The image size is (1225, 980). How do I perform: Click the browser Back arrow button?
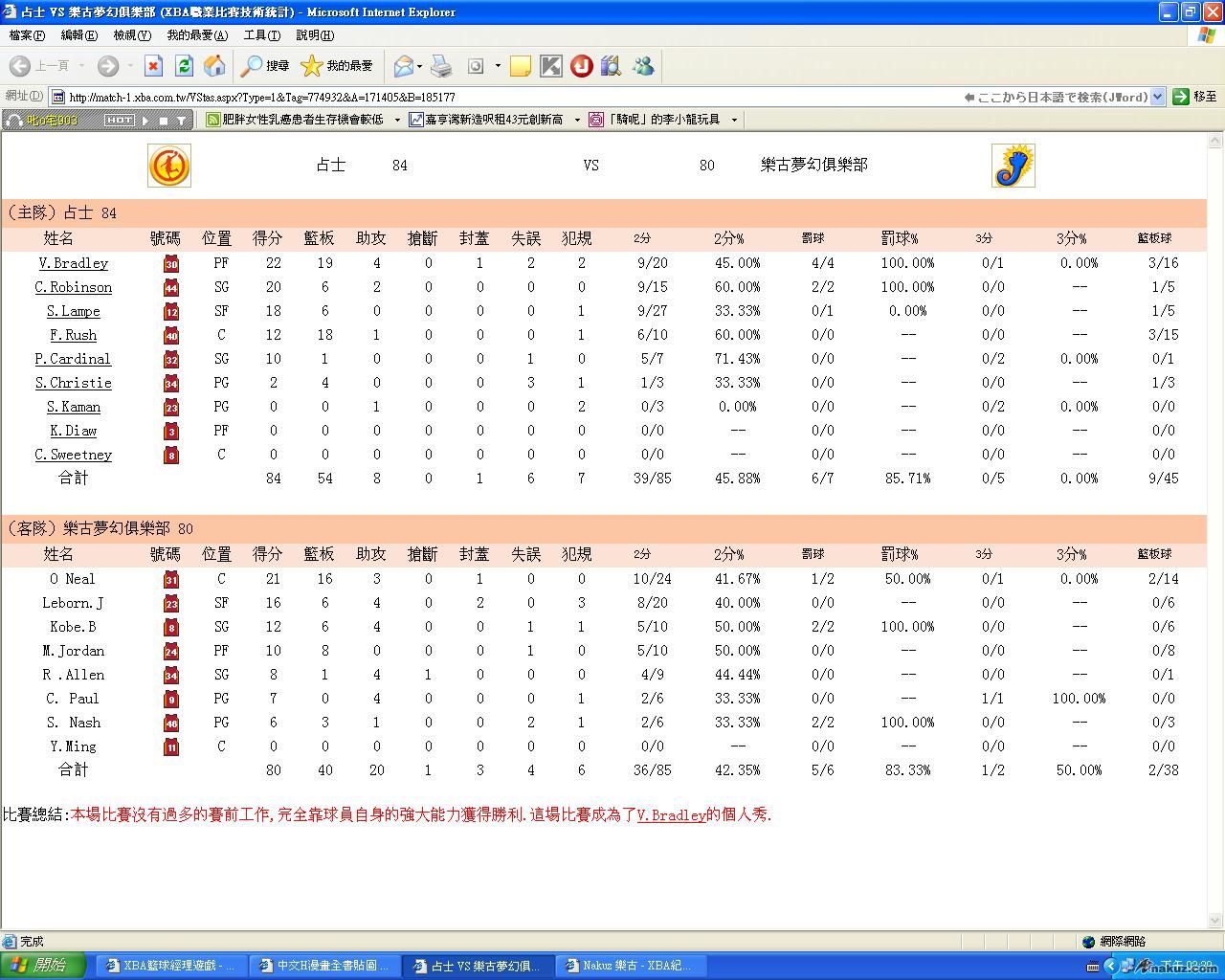[x=20, y=65]
